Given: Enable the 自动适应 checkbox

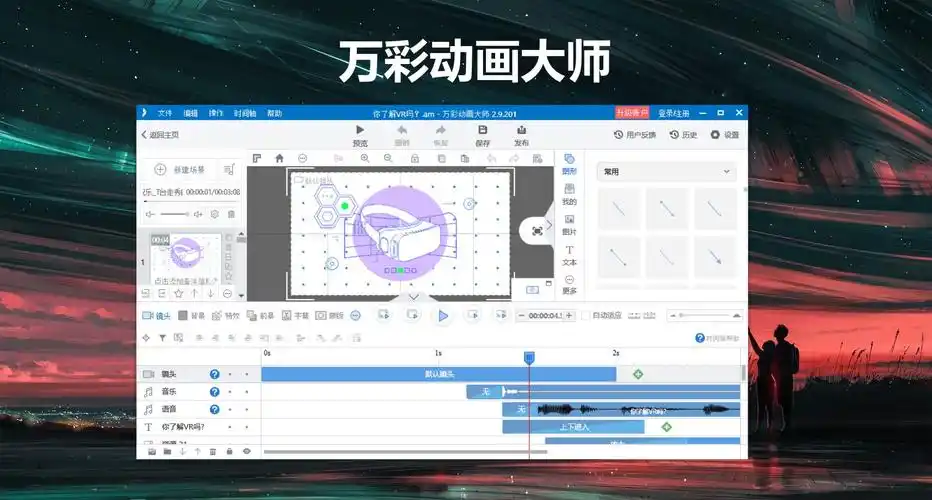Looking at the screenshot, I should [x=586, y=315].
